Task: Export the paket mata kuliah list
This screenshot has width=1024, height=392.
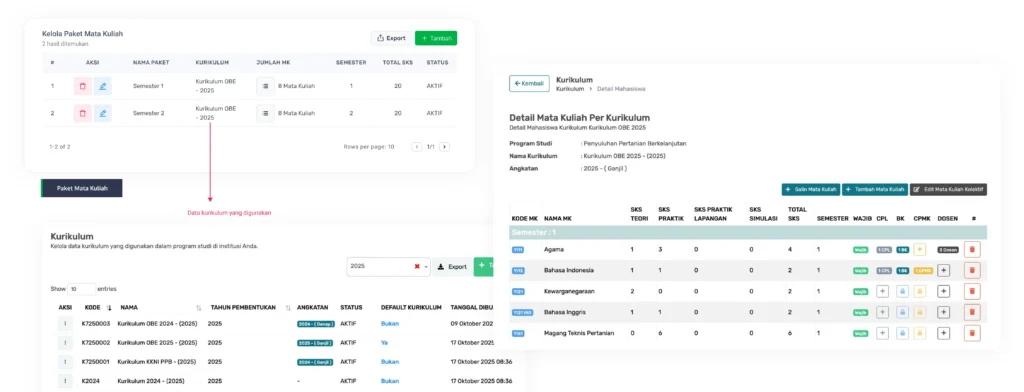Action: [391, 38]
